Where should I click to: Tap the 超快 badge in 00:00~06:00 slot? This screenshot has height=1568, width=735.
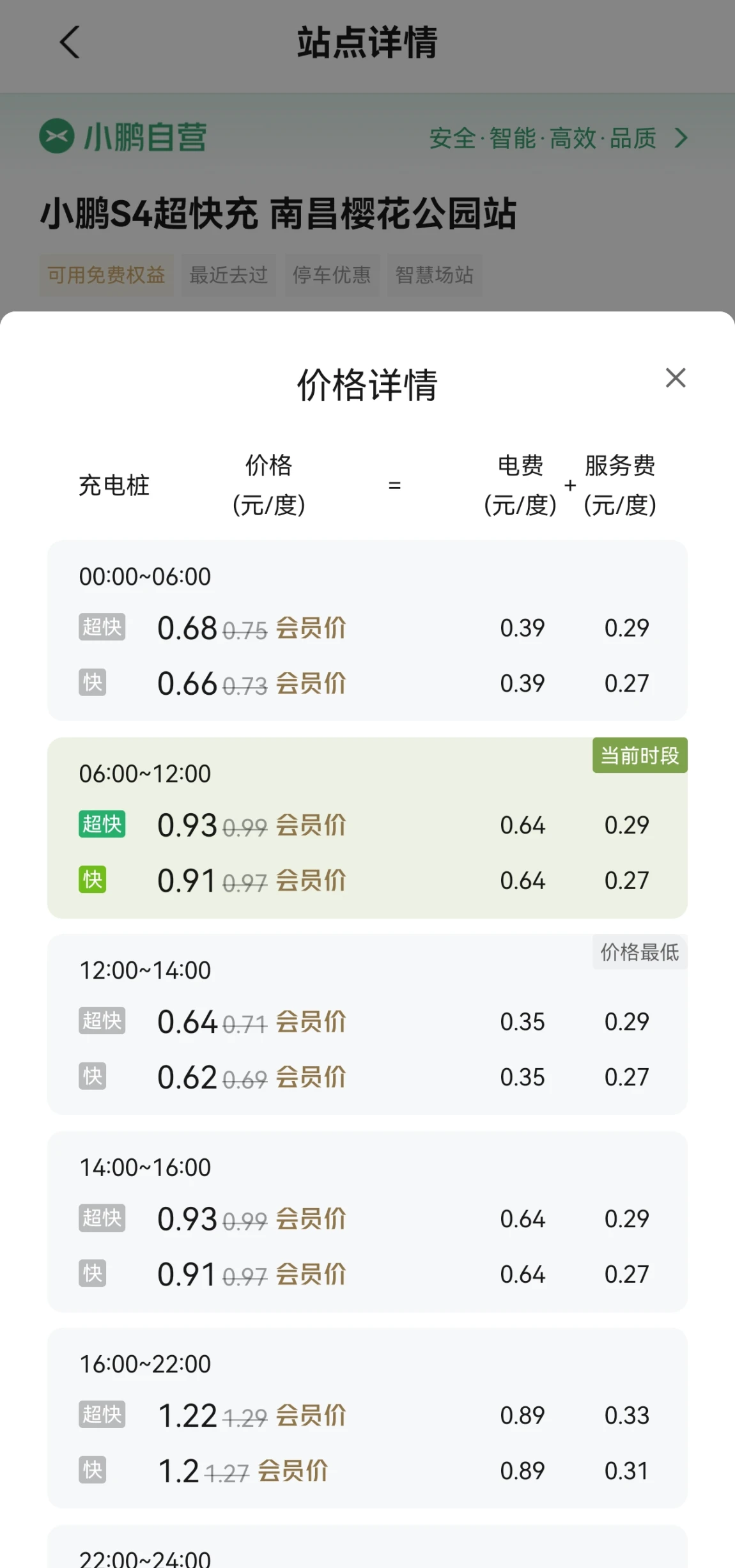click(102, 626)
